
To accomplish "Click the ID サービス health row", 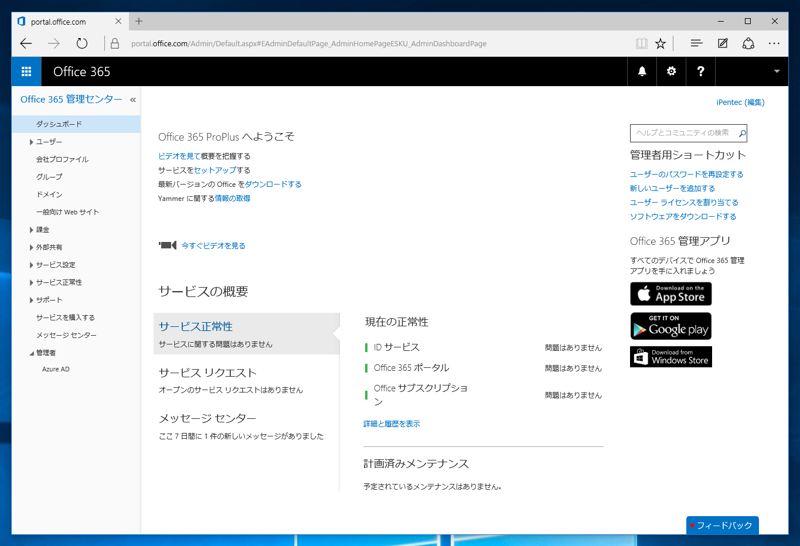I will coord(483,348).
